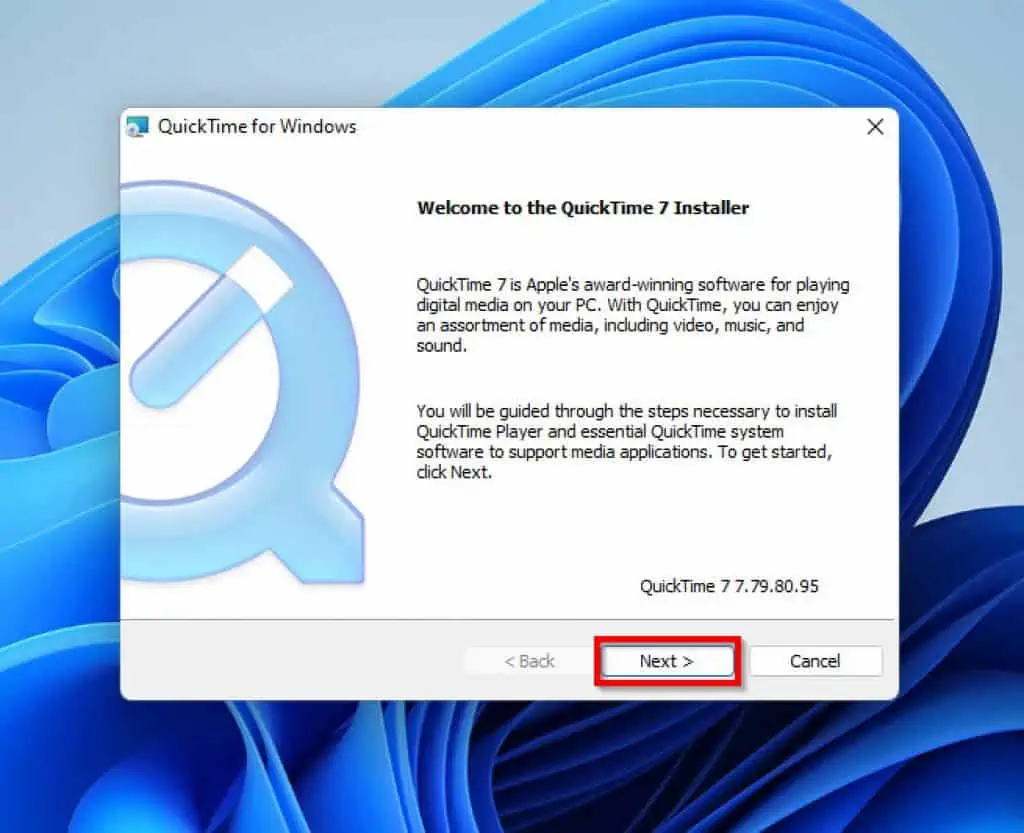
Task: Click the words 'click Next.' in the instructions
Action: [454, 472]
